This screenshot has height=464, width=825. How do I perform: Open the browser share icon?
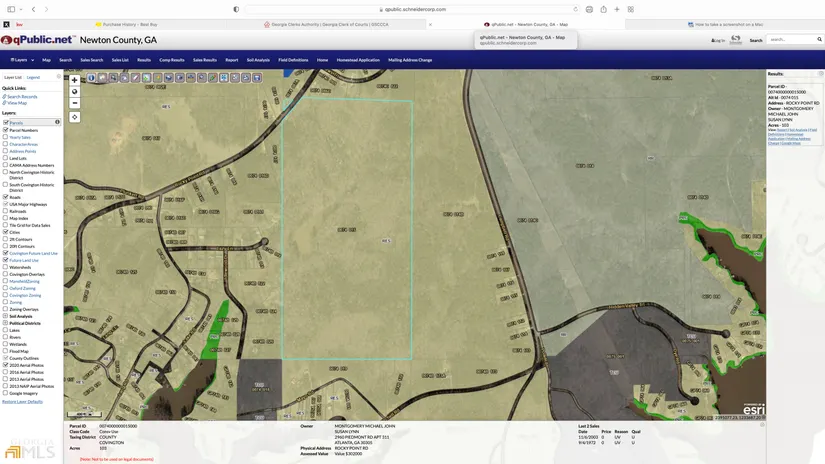coord(603,9)
